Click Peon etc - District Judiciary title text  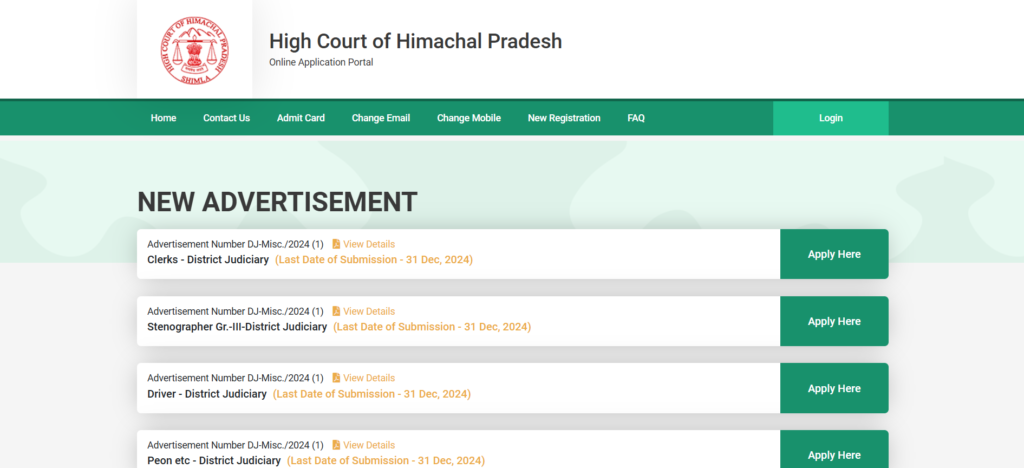pos(214,461)
